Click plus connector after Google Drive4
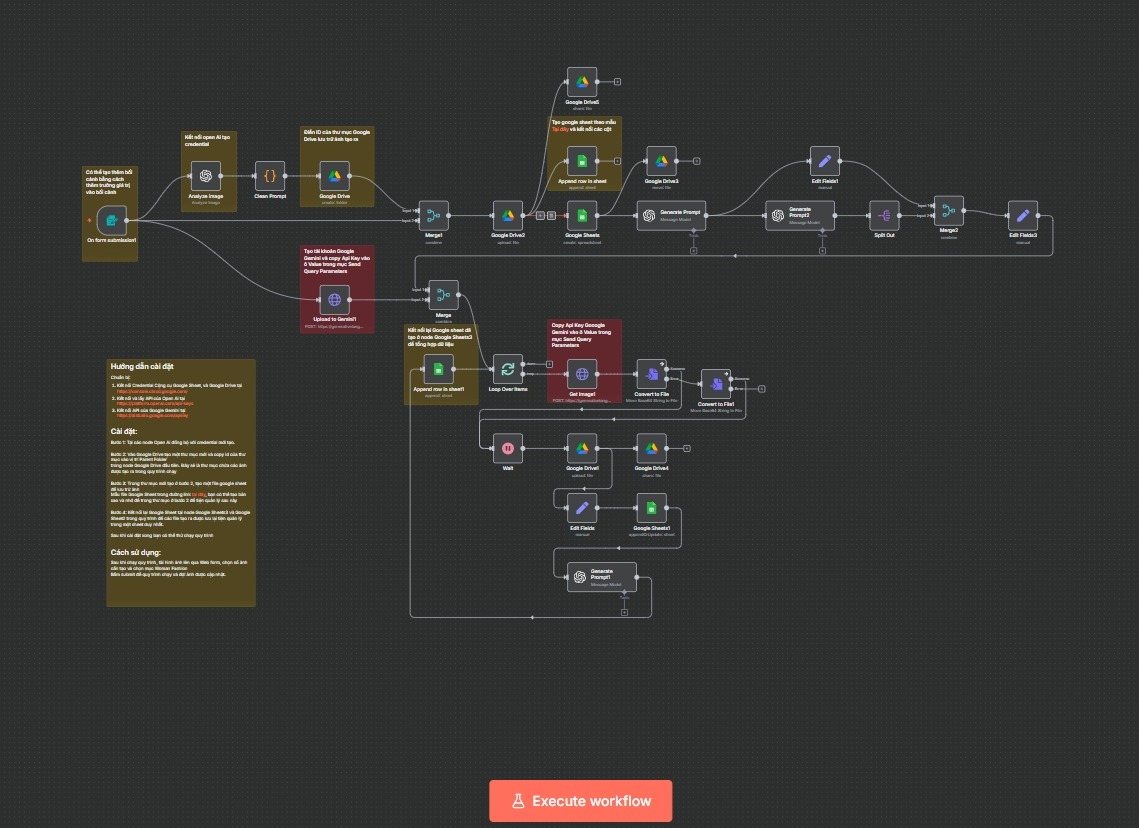 [x=687, y=449]
